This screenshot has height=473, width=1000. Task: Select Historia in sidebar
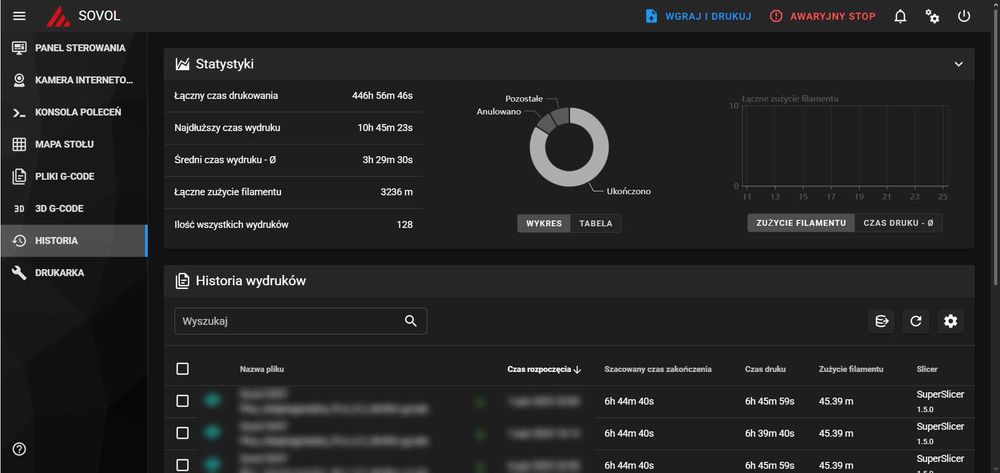pos(73,240)
